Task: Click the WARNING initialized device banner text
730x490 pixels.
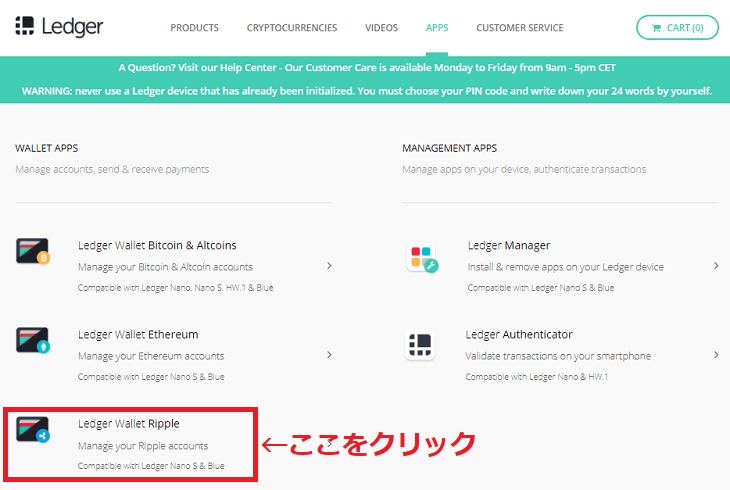Action: click(367, 91)
